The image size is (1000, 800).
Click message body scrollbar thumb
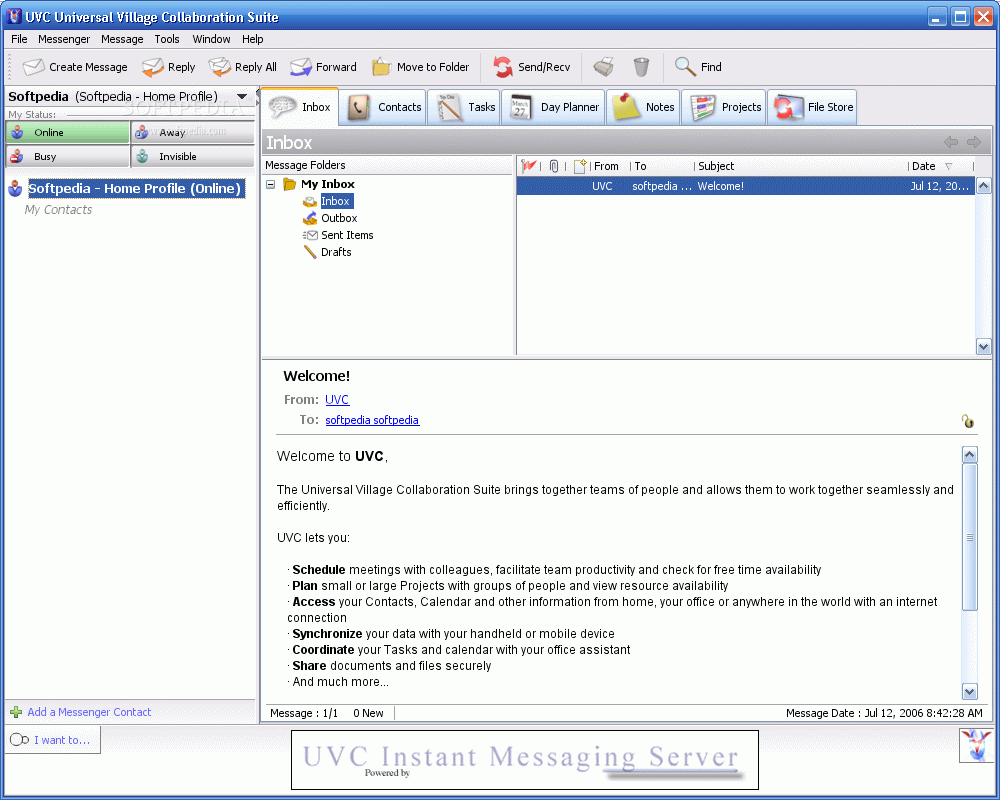969,537
